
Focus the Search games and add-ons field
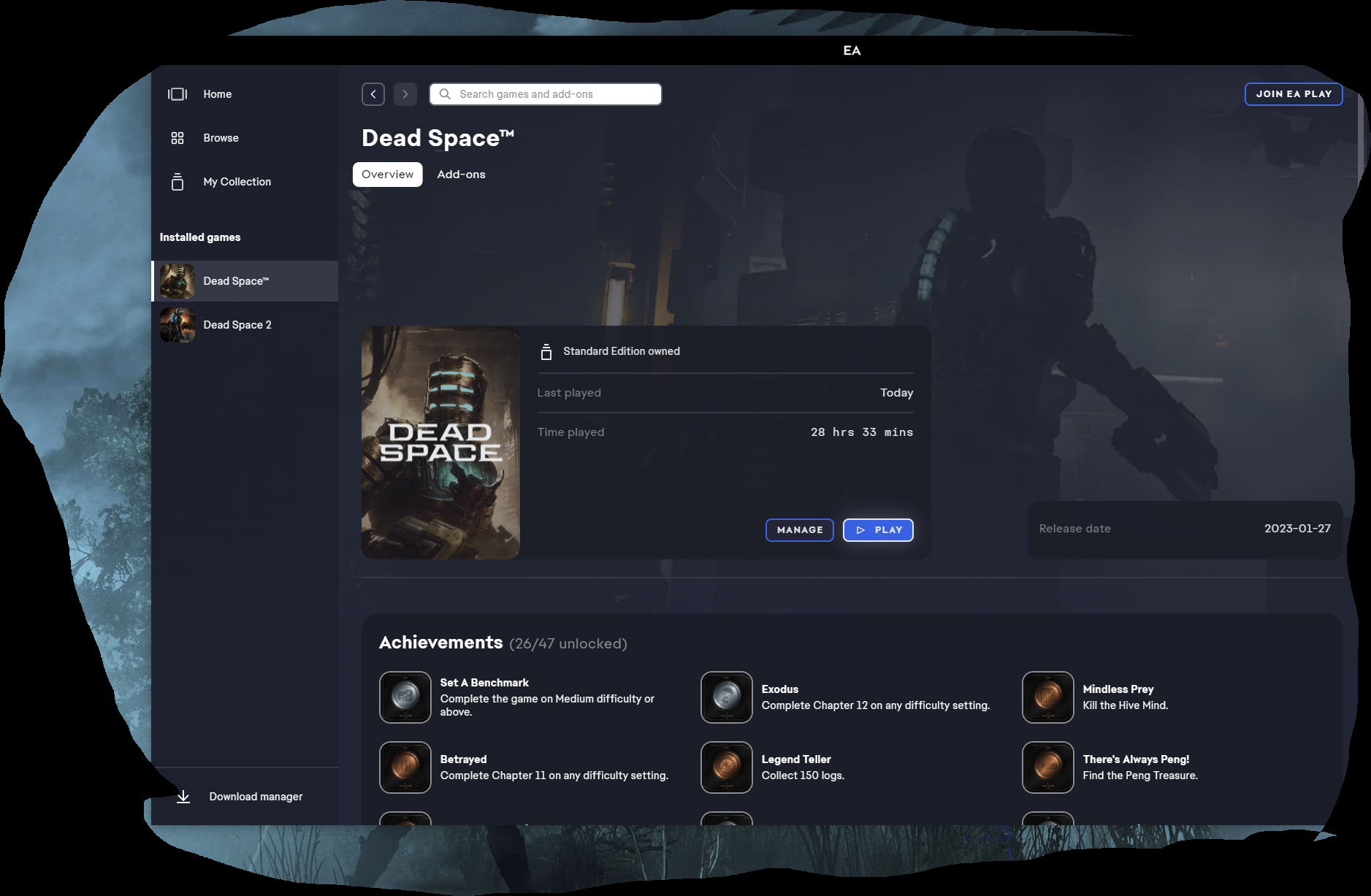[546, 94]
